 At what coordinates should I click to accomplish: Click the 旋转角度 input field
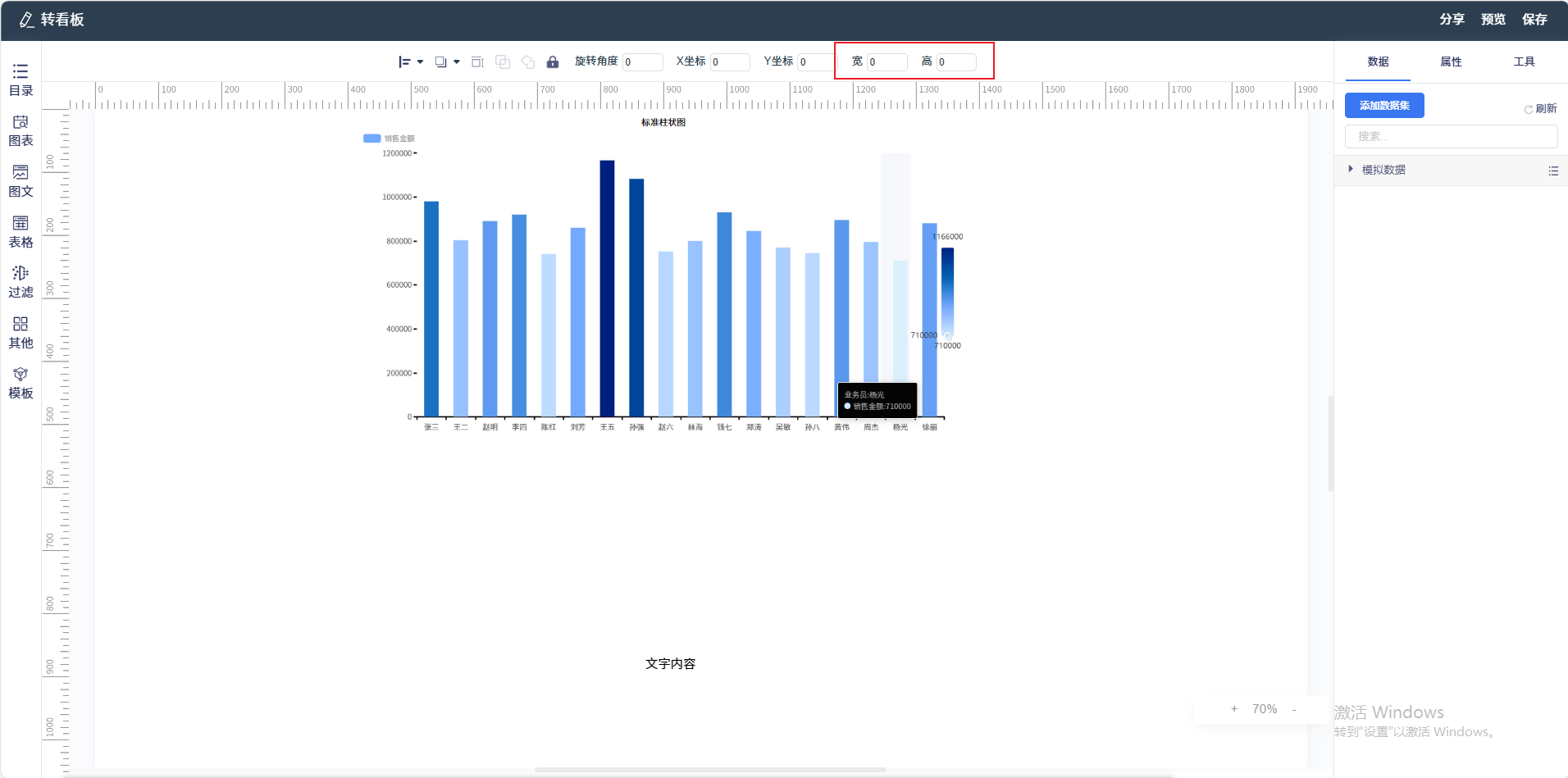pyautogui.click(x=642, y=62)
